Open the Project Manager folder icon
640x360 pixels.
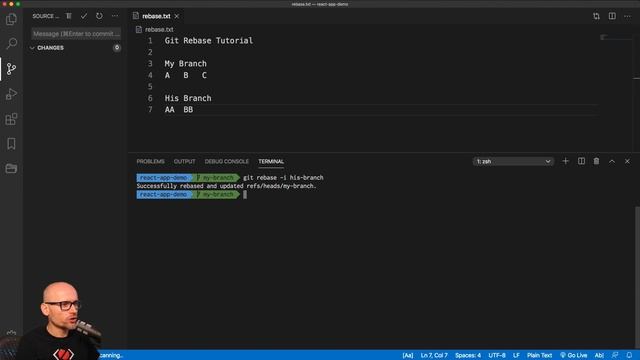pos(11,168)
